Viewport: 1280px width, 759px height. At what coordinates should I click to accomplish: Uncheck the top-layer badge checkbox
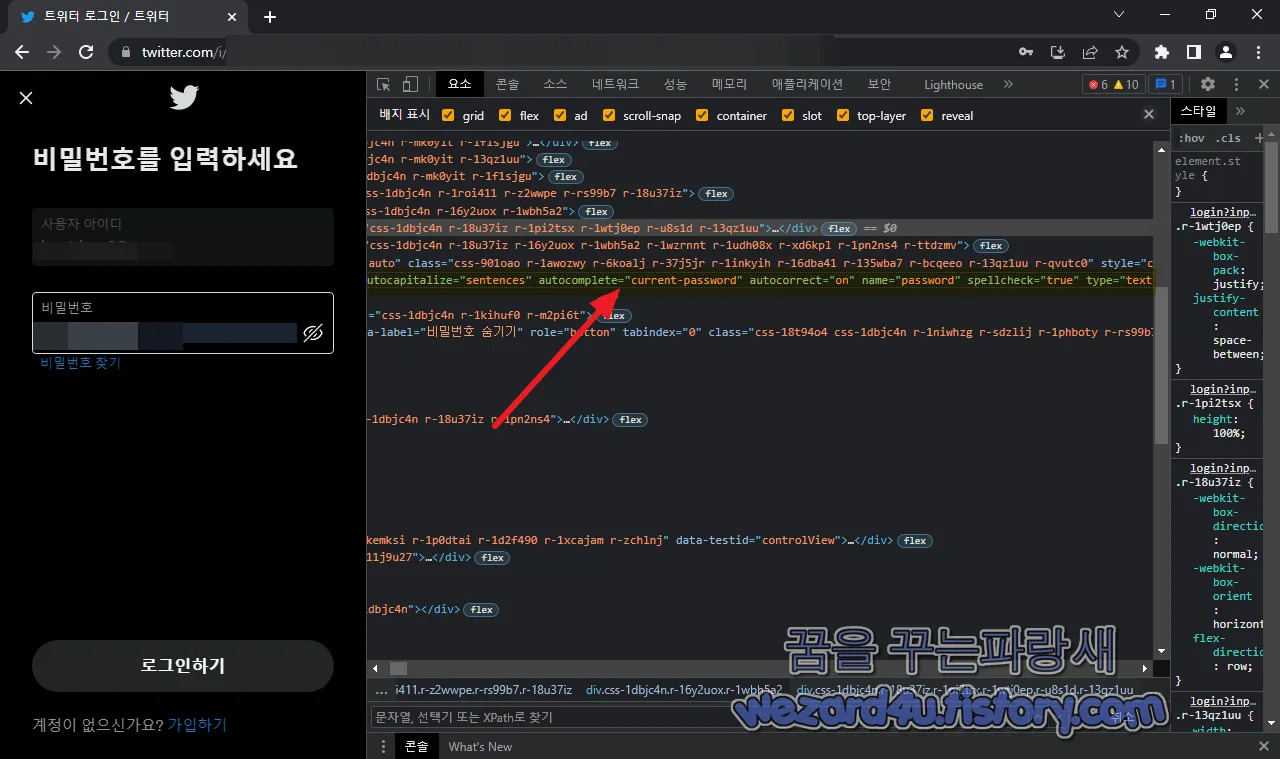(843, 115)
